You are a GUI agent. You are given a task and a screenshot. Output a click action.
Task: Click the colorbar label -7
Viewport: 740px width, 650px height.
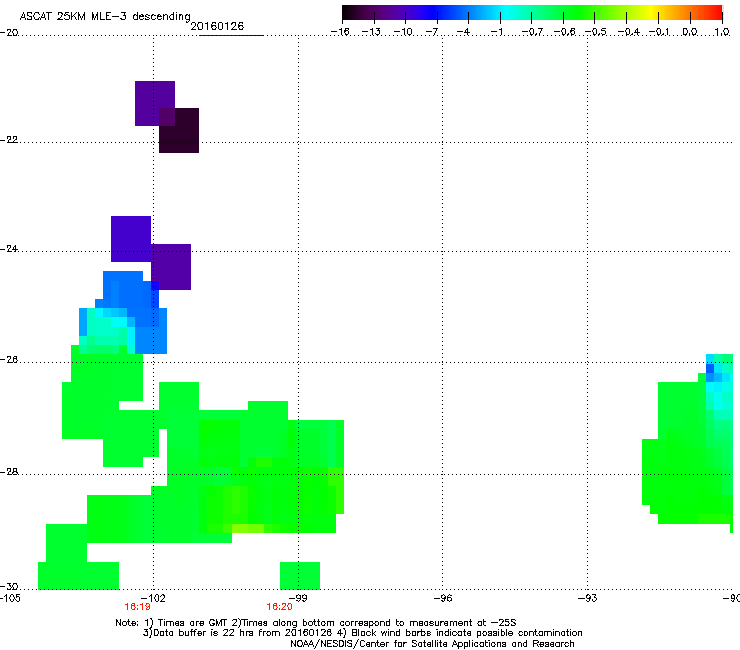pyautogui.click(x=432, y=32)
